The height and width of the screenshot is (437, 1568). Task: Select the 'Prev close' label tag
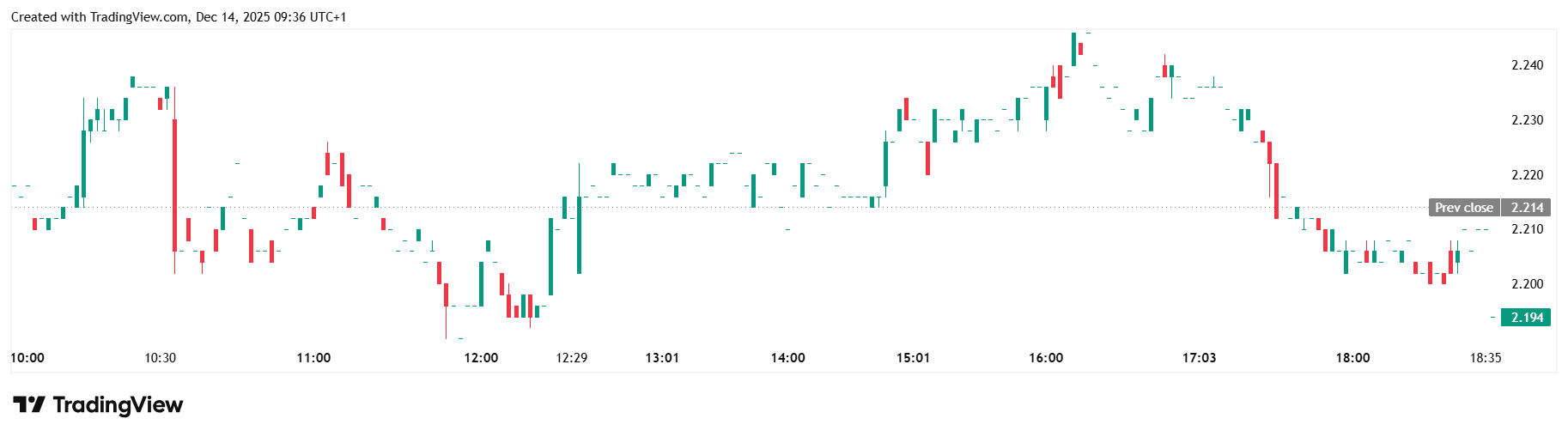coord(1463,208)
